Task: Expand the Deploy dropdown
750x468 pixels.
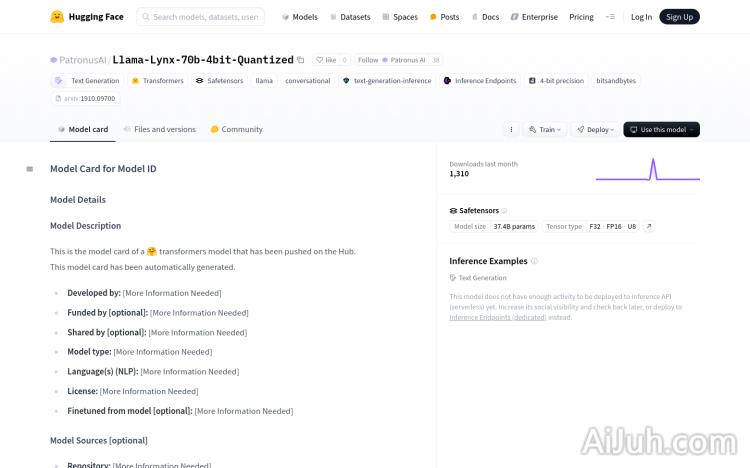Action: coord(598,130)
